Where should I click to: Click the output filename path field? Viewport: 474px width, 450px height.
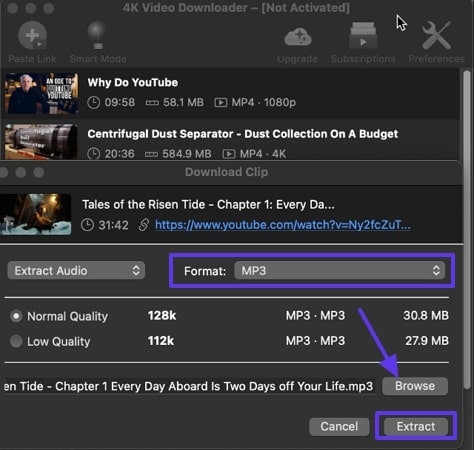(x=189, y=386)
